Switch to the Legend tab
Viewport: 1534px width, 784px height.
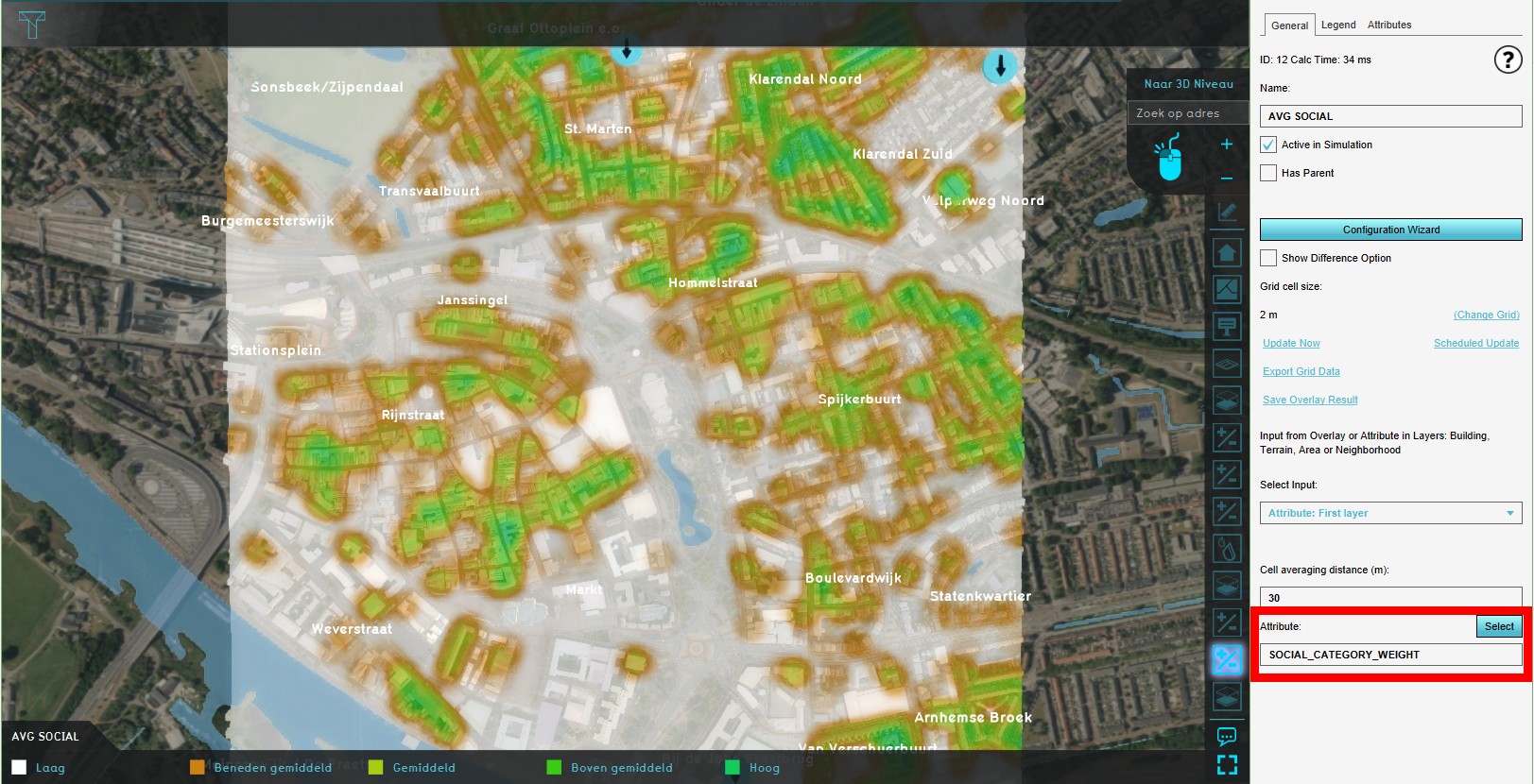[x=1337, y=26]
